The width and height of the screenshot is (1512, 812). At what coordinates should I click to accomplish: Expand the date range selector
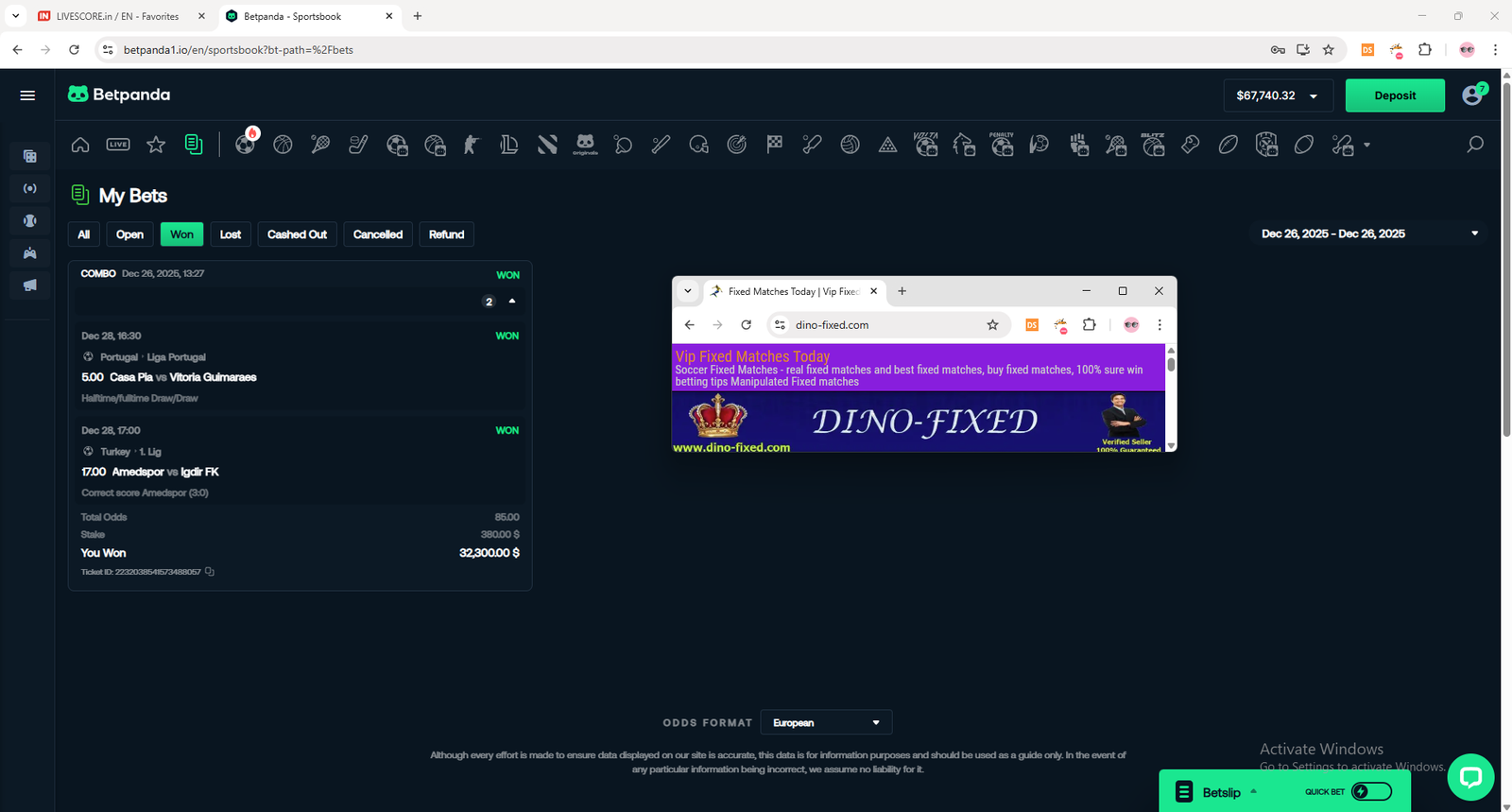(x=1474, y=233)
